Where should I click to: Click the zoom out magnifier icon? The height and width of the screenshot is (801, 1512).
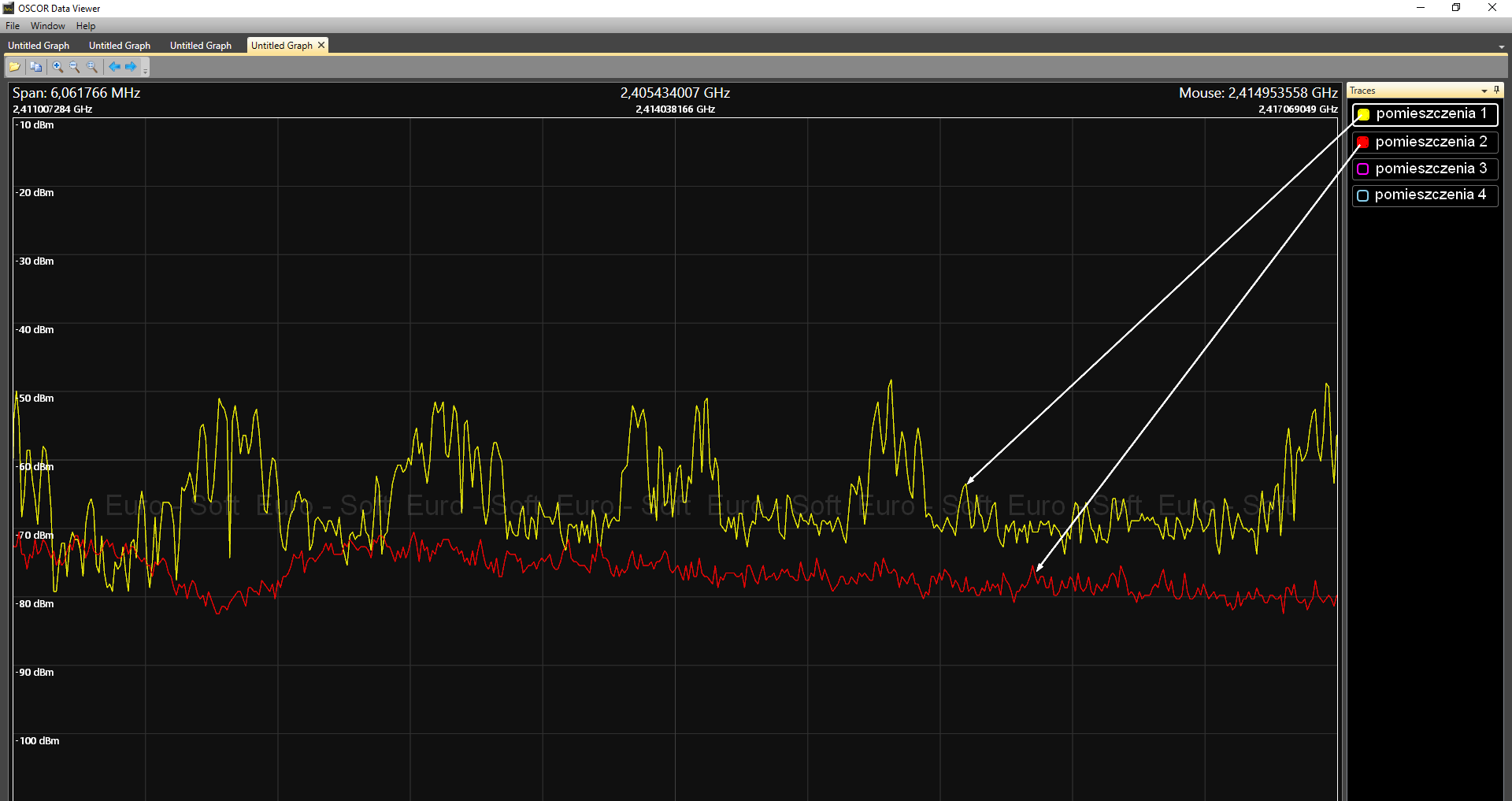(x=75, y=67)
